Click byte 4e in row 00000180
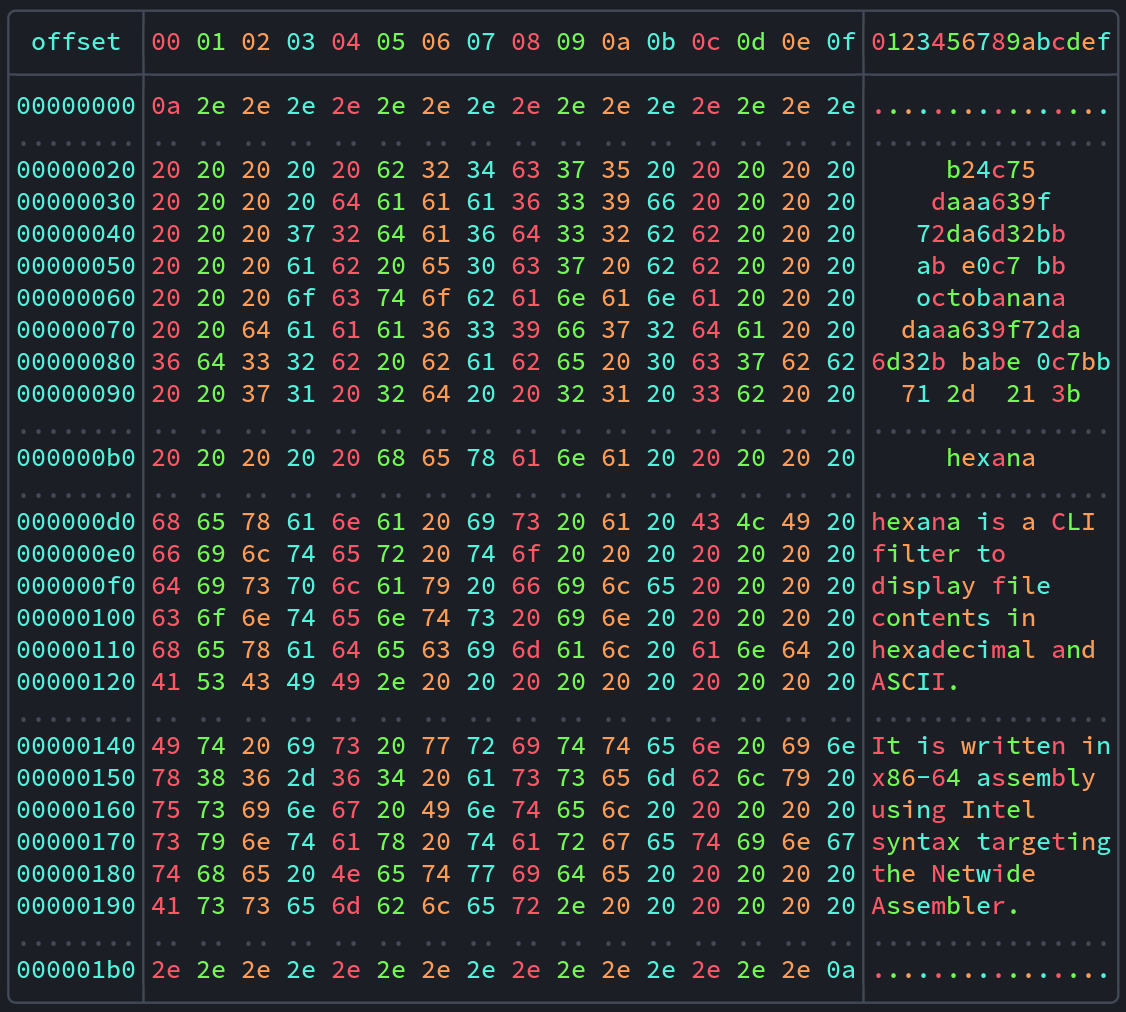 click(346, 873)
